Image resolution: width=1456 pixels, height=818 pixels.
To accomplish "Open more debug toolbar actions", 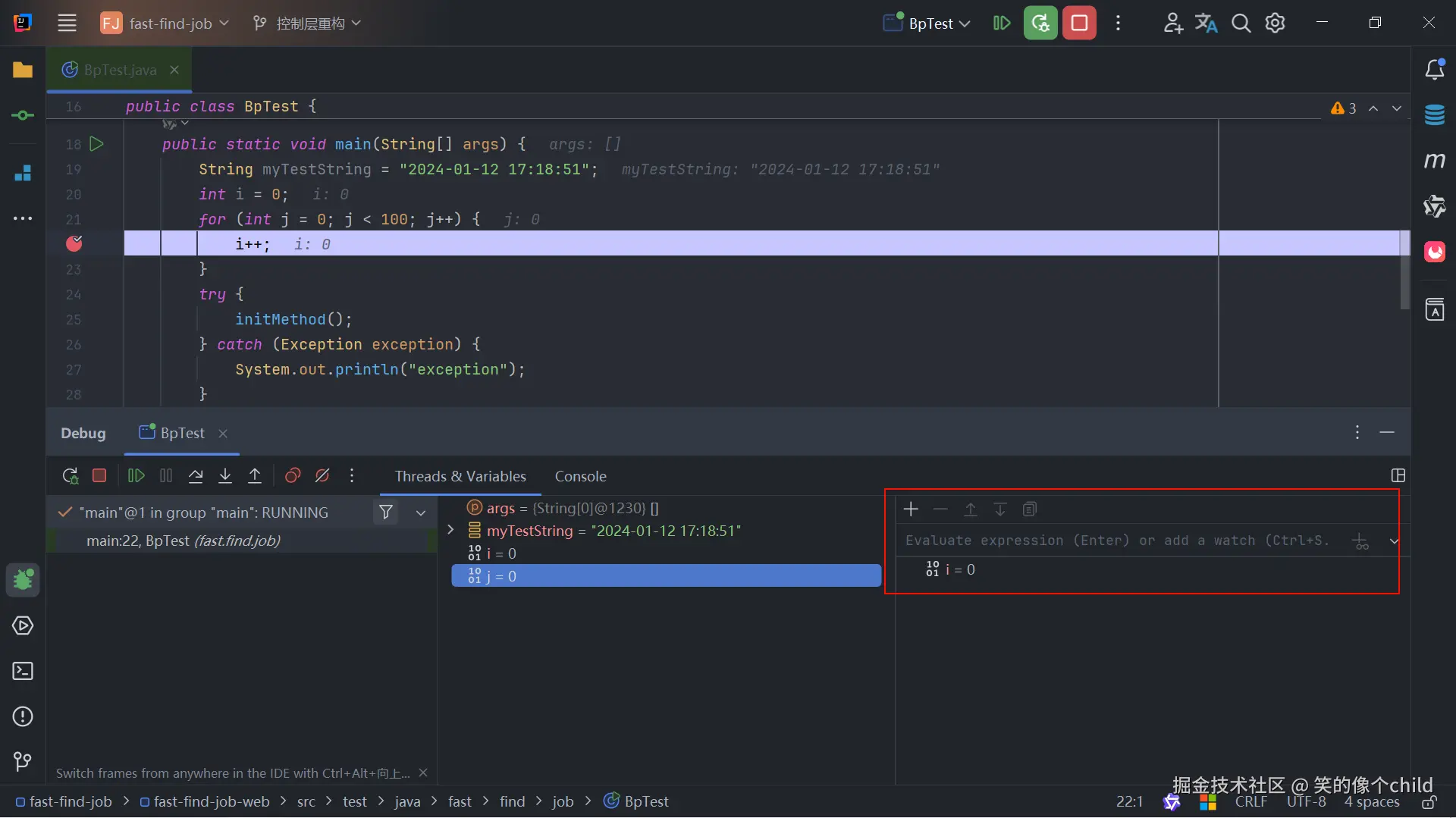I will [x=352, y=475].
